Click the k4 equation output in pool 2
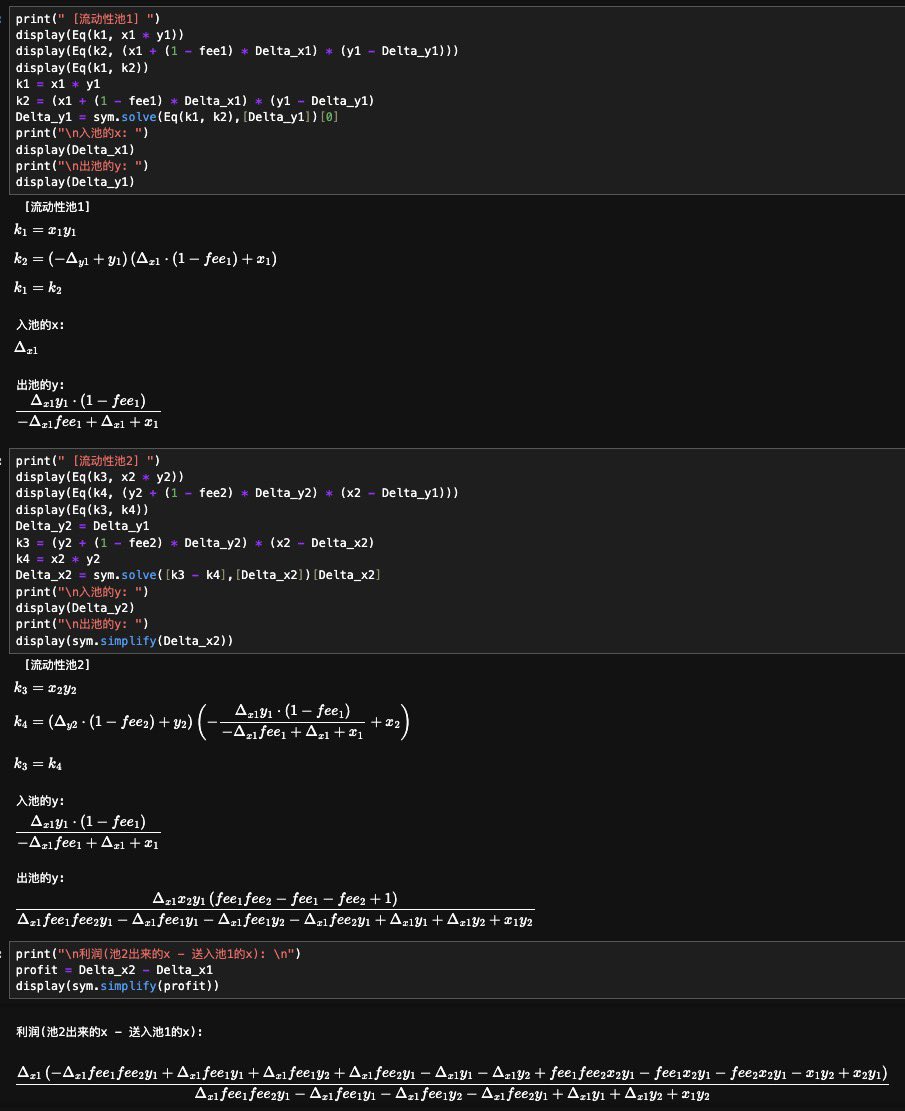 pos(212,722)
